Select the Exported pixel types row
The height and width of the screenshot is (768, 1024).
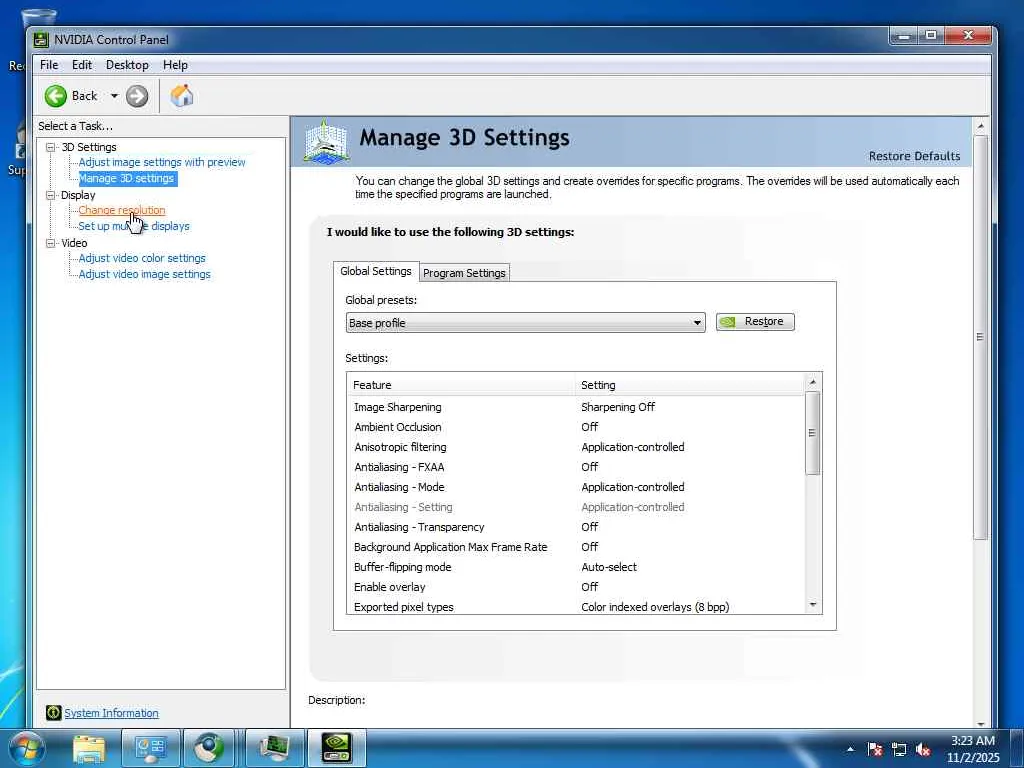[x=577, y=607]
